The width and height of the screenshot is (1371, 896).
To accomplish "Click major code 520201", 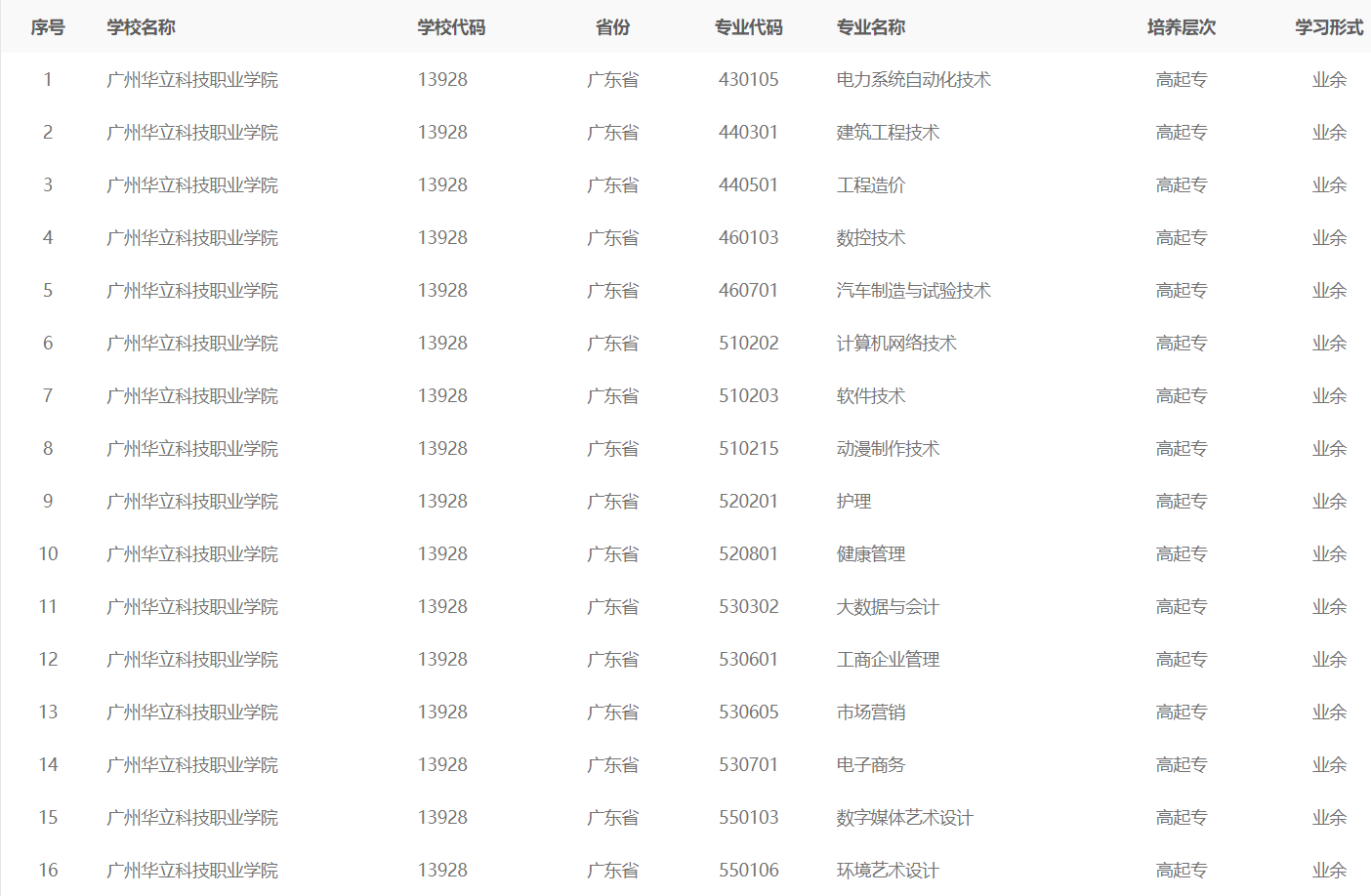I will [749, 502].
